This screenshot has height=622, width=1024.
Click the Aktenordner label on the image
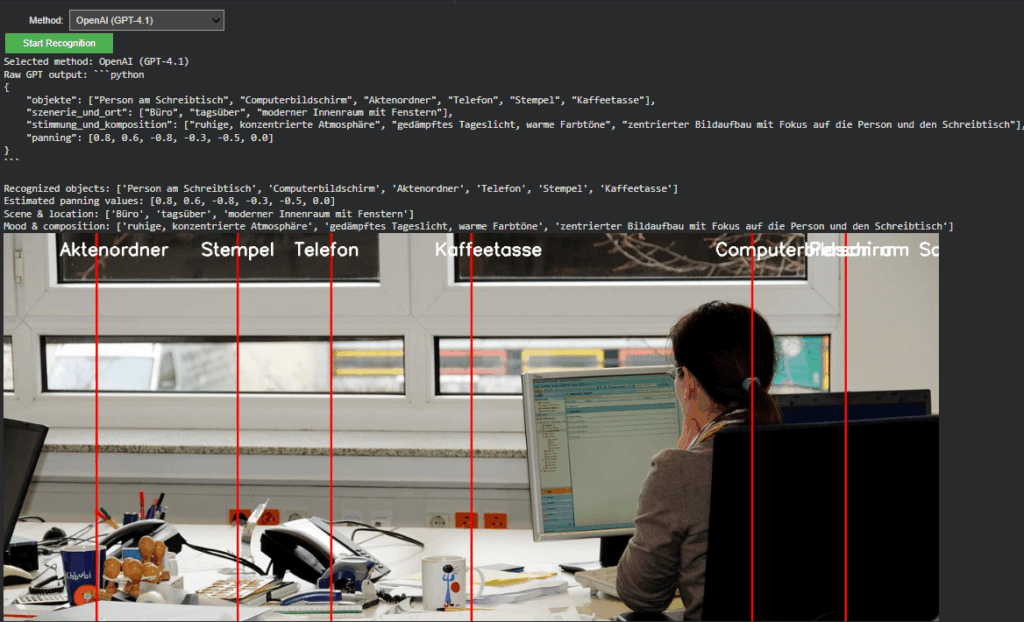(x=113, y=250)
